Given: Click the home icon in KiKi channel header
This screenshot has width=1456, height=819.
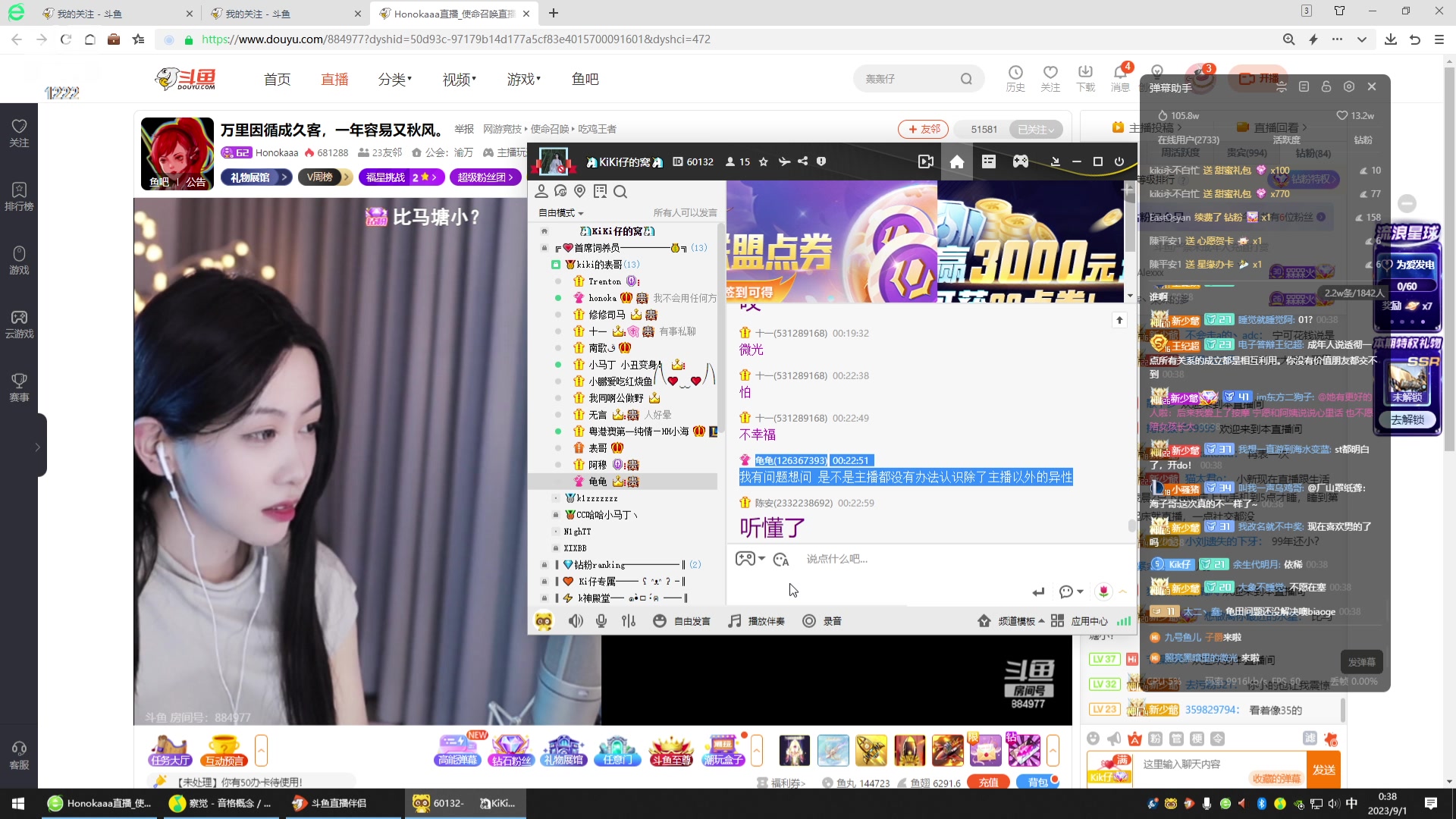Looking at the screenshot, I should (957, 162).
